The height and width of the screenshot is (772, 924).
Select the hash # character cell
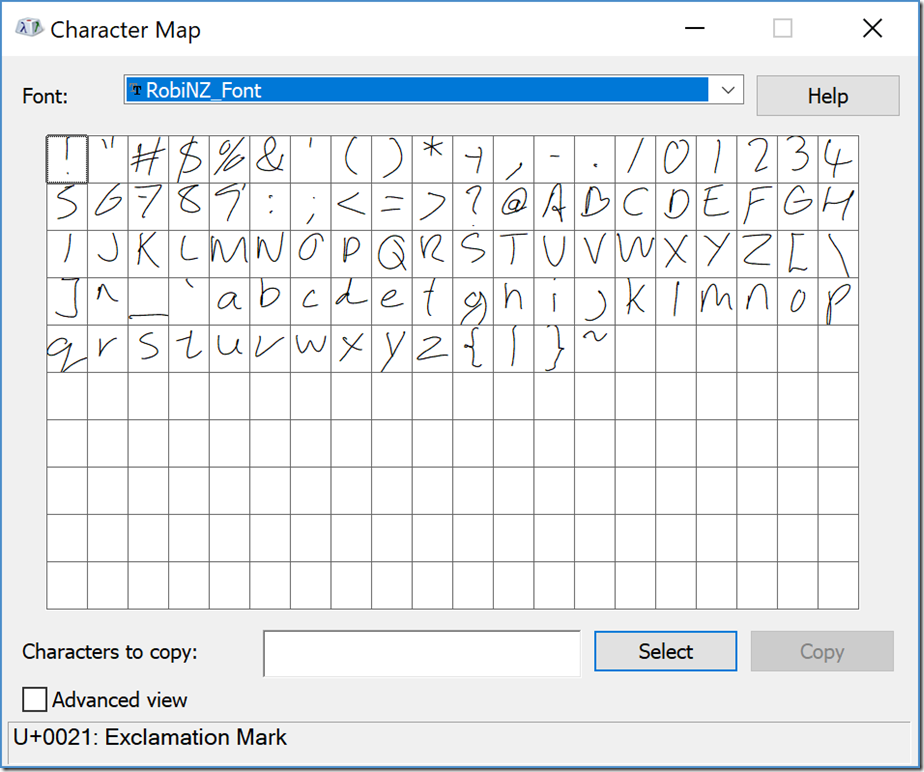click(x=148, y=159)
